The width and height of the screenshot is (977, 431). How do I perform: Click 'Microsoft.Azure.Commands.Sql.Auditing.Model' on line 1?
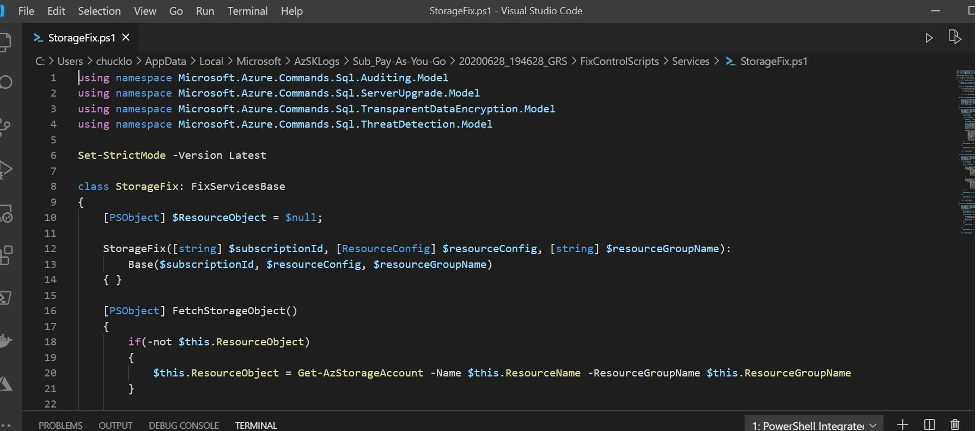pos(313,78)
